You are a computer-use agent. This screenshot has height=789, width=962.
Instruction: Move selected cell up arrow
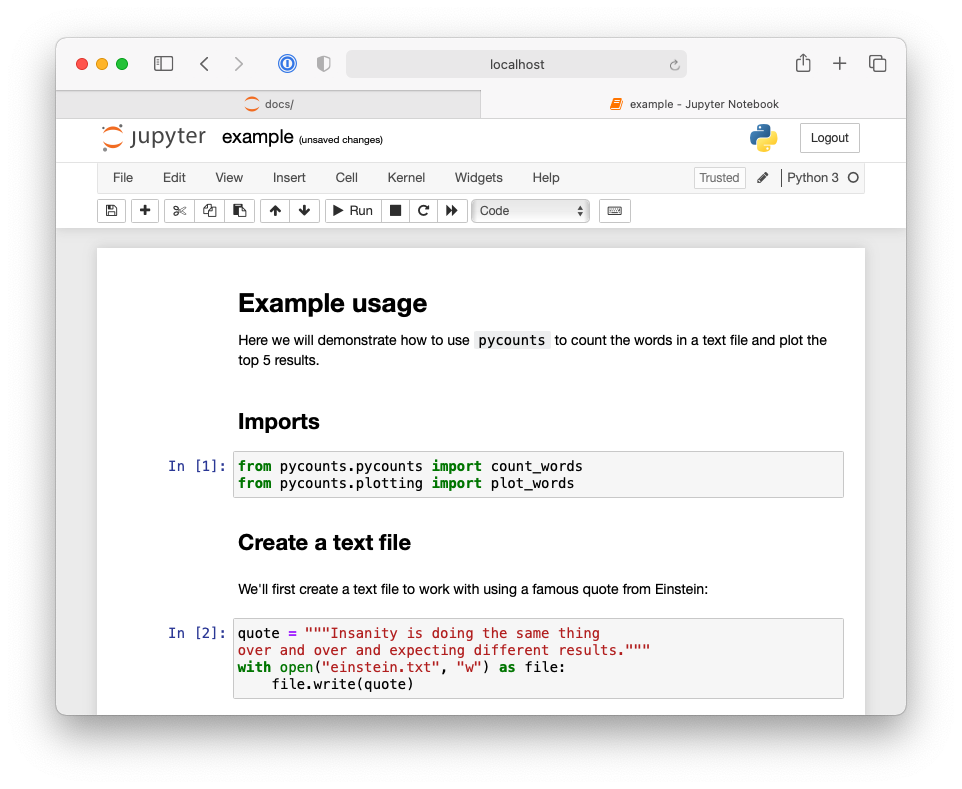click(x=275, y=211)
